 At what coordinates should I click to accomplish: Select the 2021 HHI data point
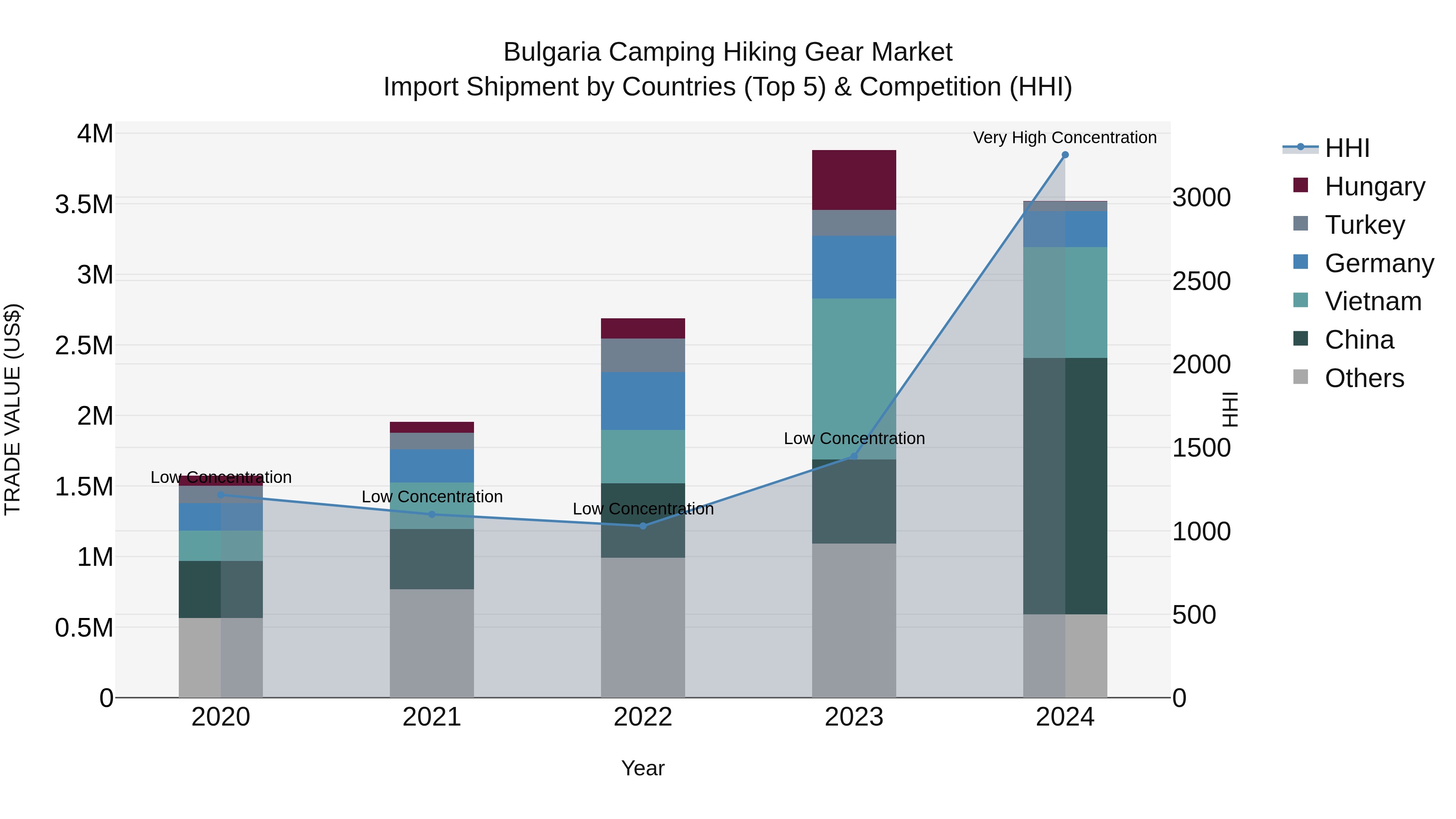432,514
